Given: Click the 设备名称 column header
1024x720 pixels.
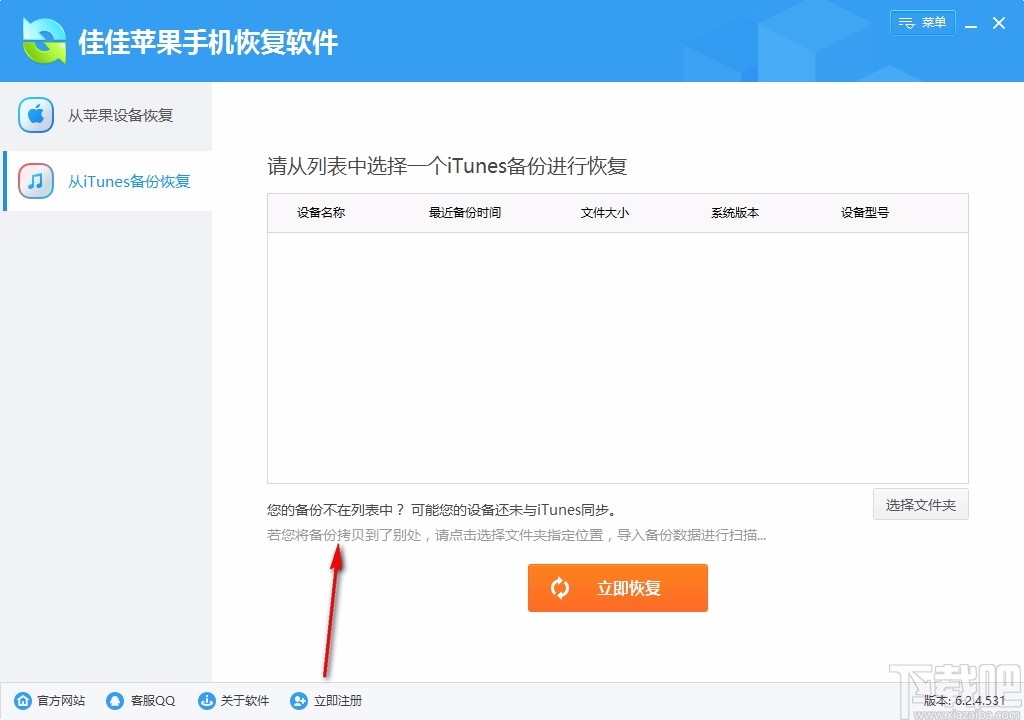Looking at the screenshot, I should pyautogui.click(x=320, y=212).
